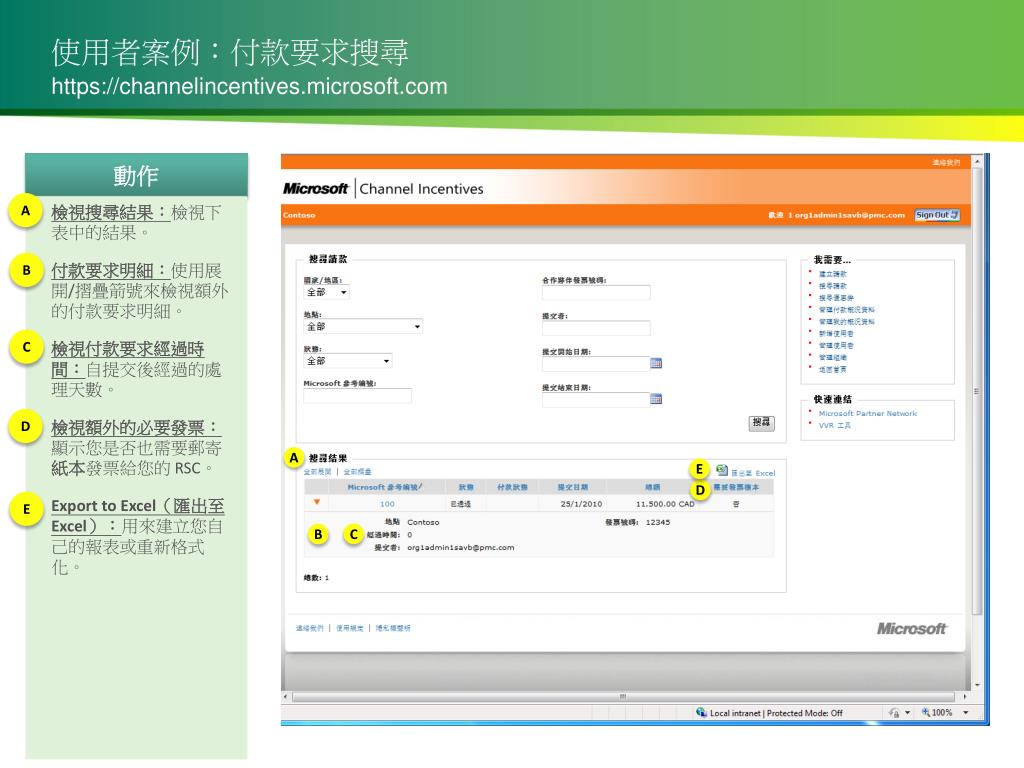Sort by the 付款狀態 payment status header
Screen dimensions: 1024x768
[513, 487]
